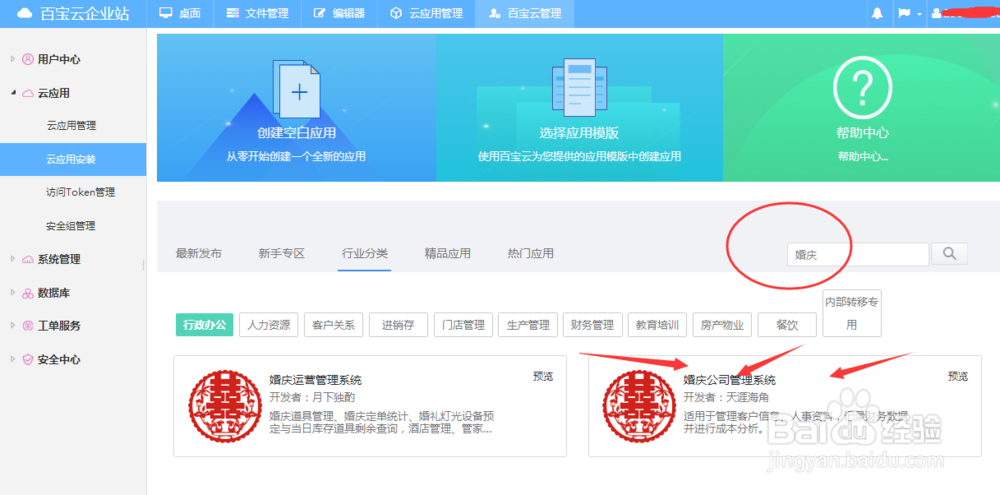This screenshot has height=495, width=1000.
Task: Collapse the 云应用 tree arrow
Action: (13, 93)
